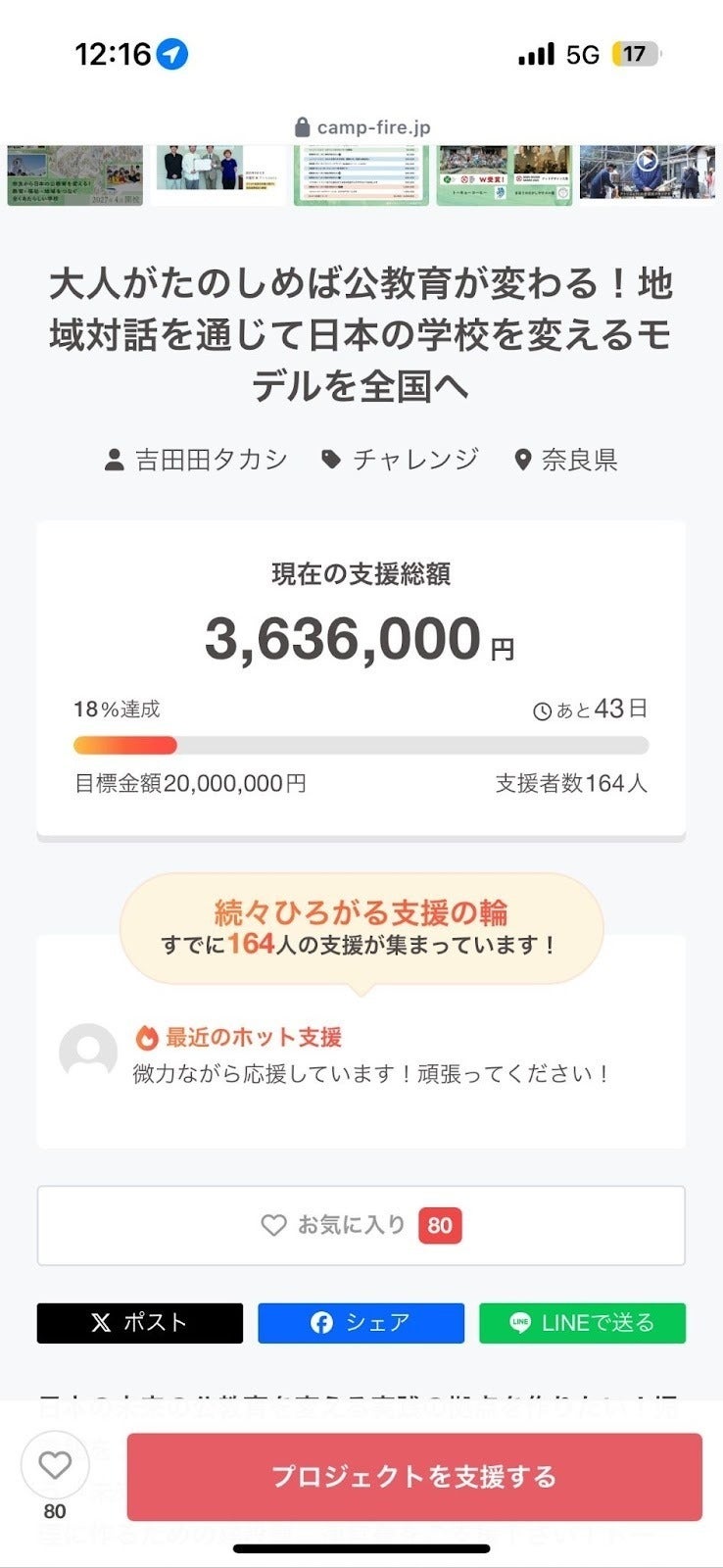Share the project via the X ポスト button
The image size is (723, 1568).
139,1323
